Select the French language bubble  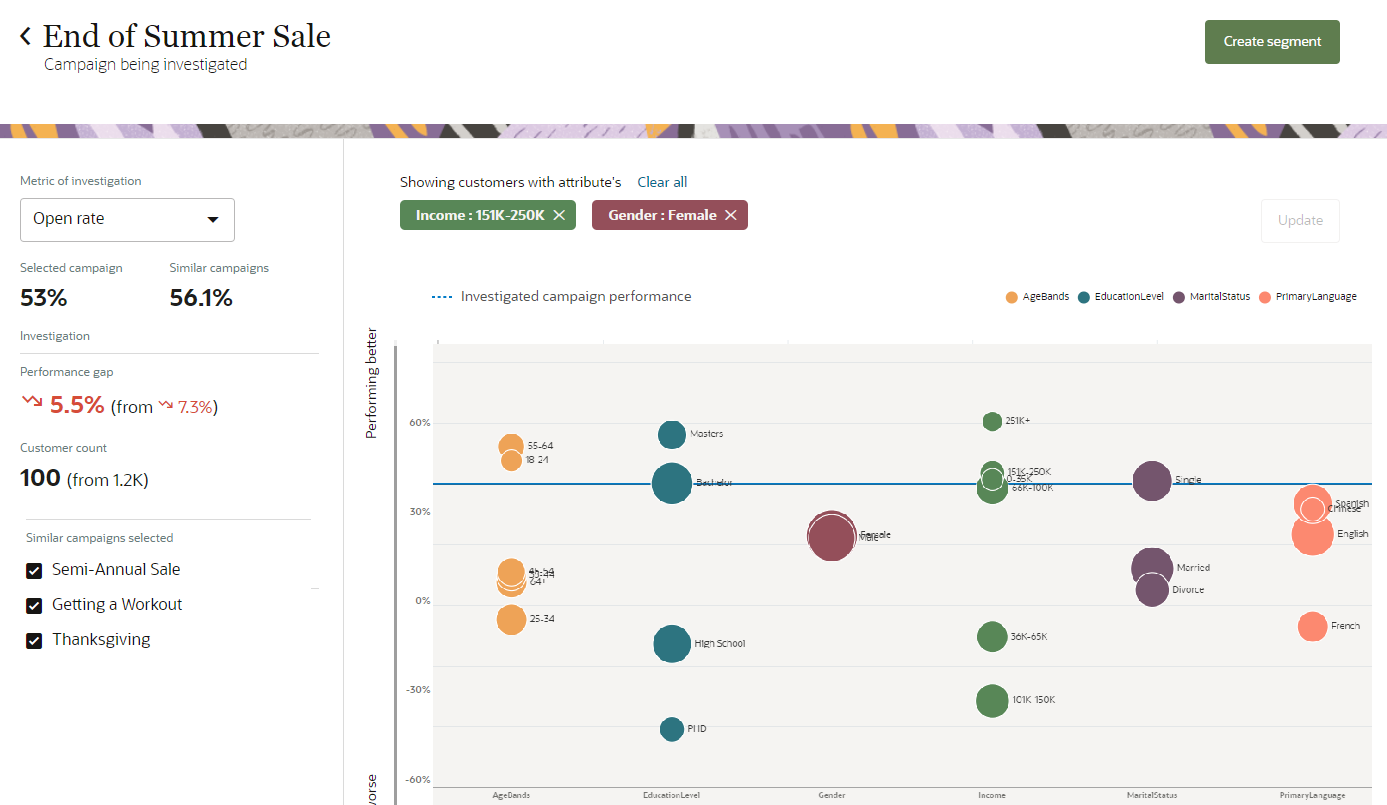[x=1312, y=626]
